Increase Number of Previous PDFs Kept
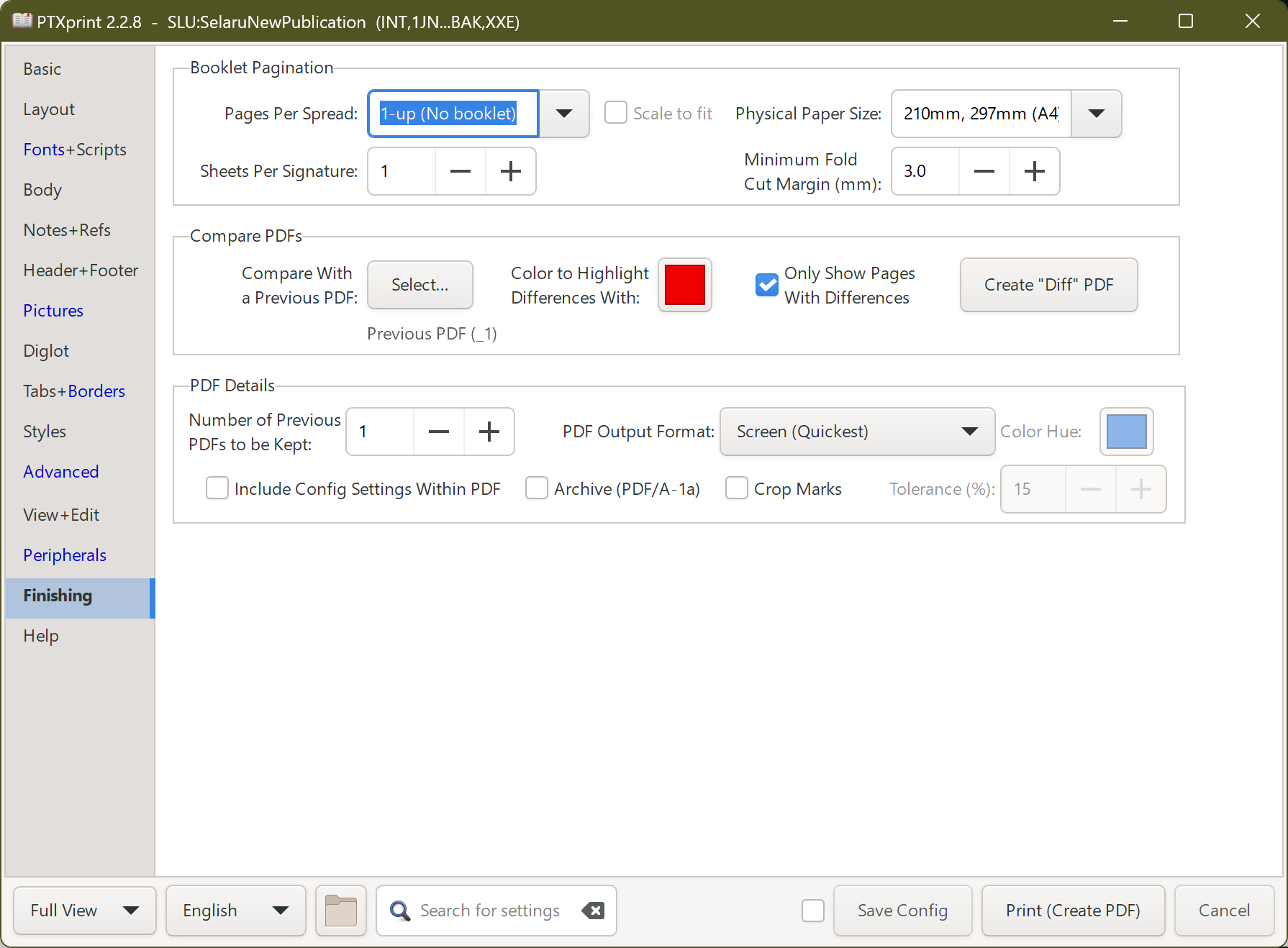Viewport: 1288px width, 948px height. coord(489,432)
